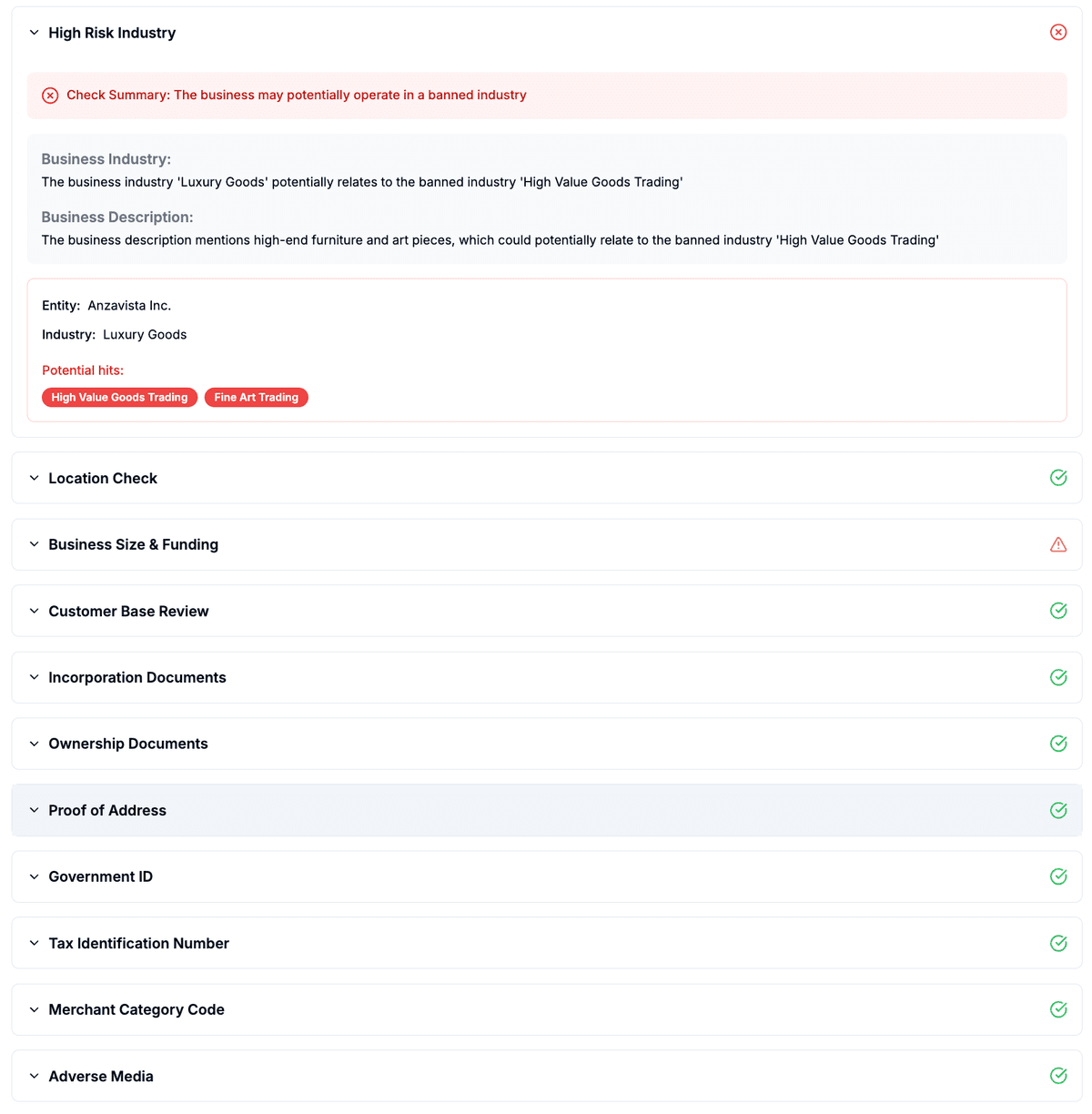Click the error icon in the Check Summary banner
The image size is (1092, 1114).
[x=50, y=95]
